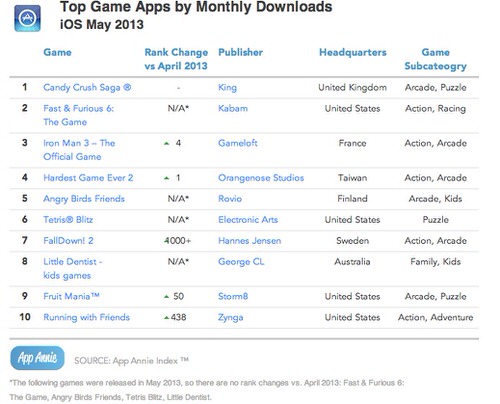This screenshot has width=500, height=404.
Task: Select the France headquarters cell
Action: pyautogui.click(x=352, y=143)
